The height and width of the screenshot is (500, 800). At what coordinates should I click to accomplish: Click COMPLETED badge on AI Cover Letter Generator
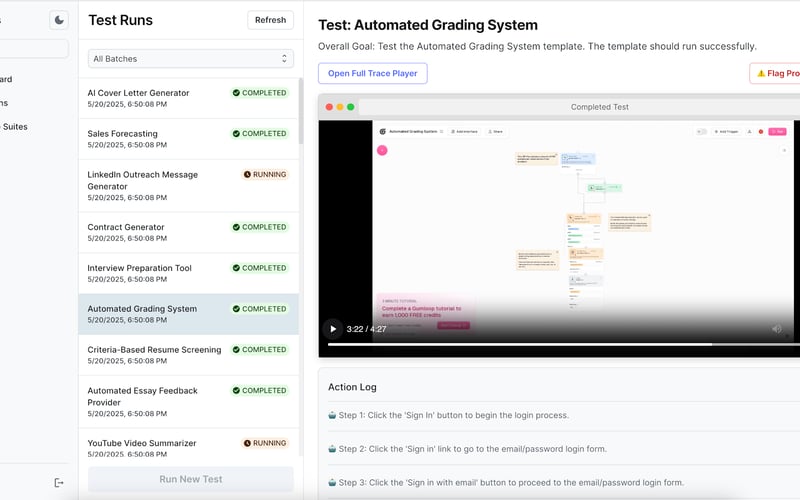pos(260,93)
